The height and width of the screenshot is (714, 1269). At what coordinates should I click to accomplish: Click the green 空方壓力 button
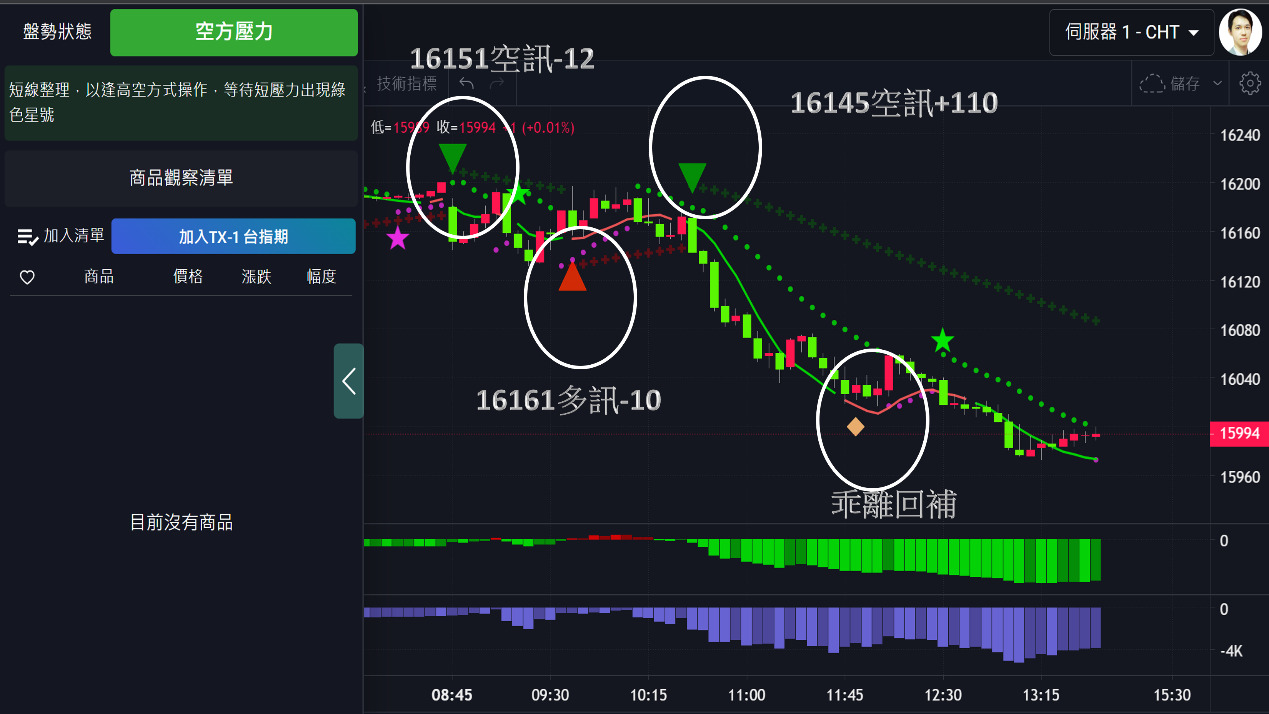coord(233,32)
